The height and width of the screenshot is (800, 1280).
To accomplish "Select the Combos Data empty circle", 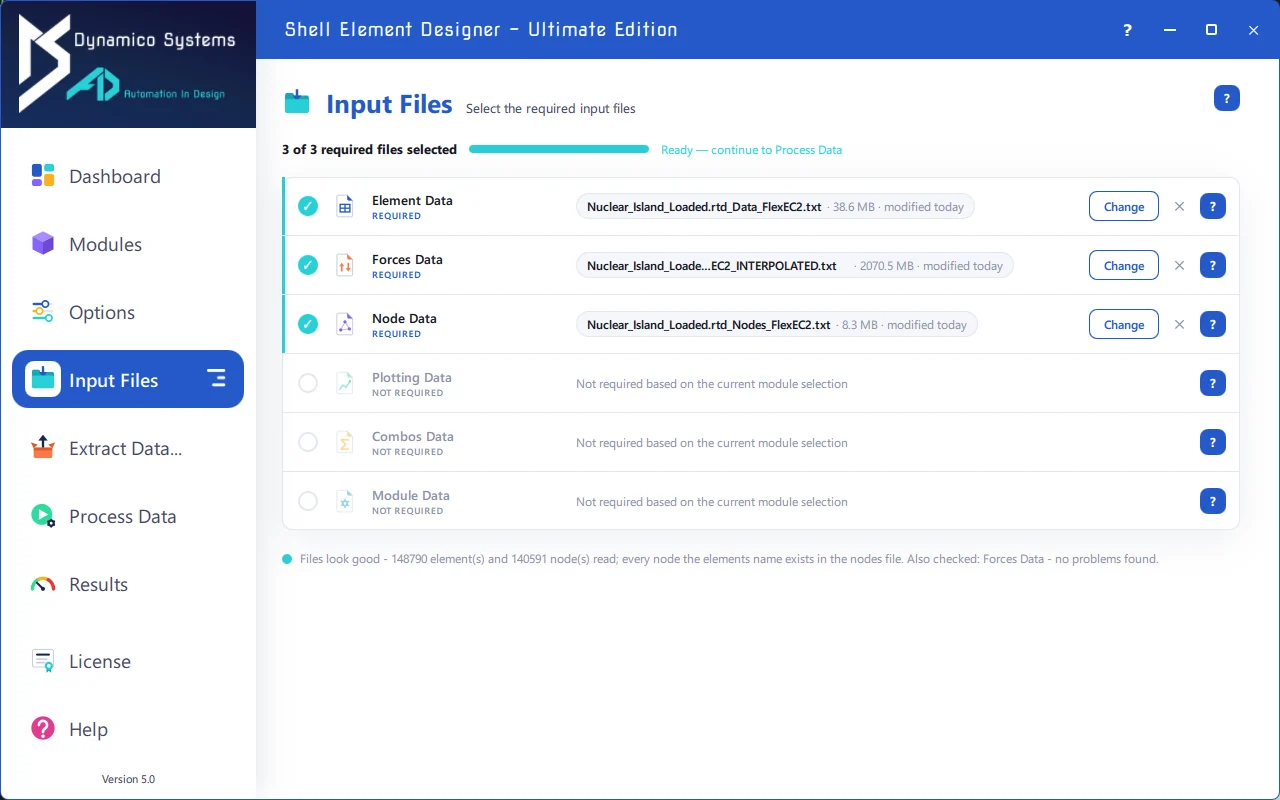I will 308,443.
